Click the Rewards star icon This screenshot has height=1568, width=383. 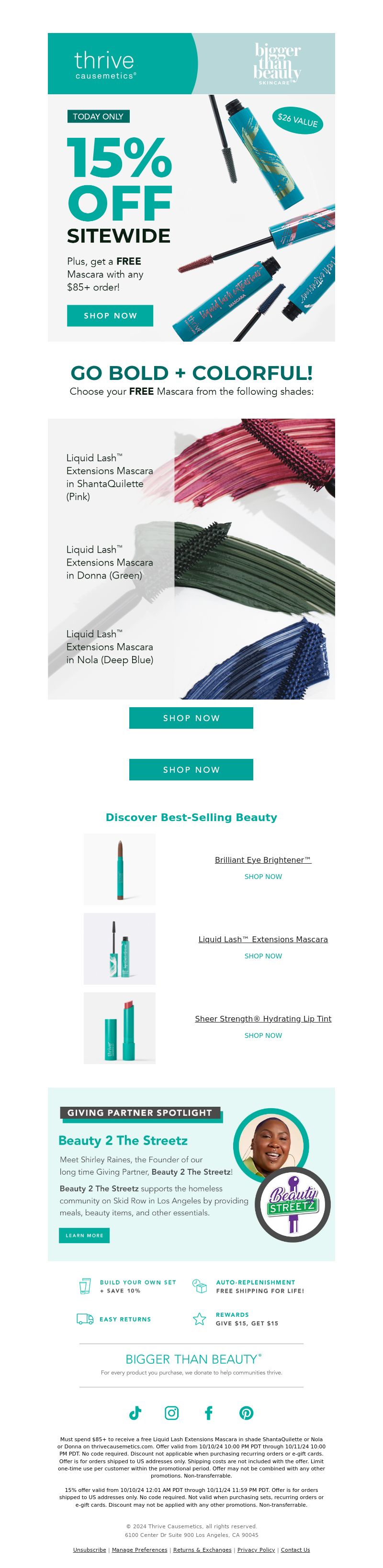coord(199,1319)
